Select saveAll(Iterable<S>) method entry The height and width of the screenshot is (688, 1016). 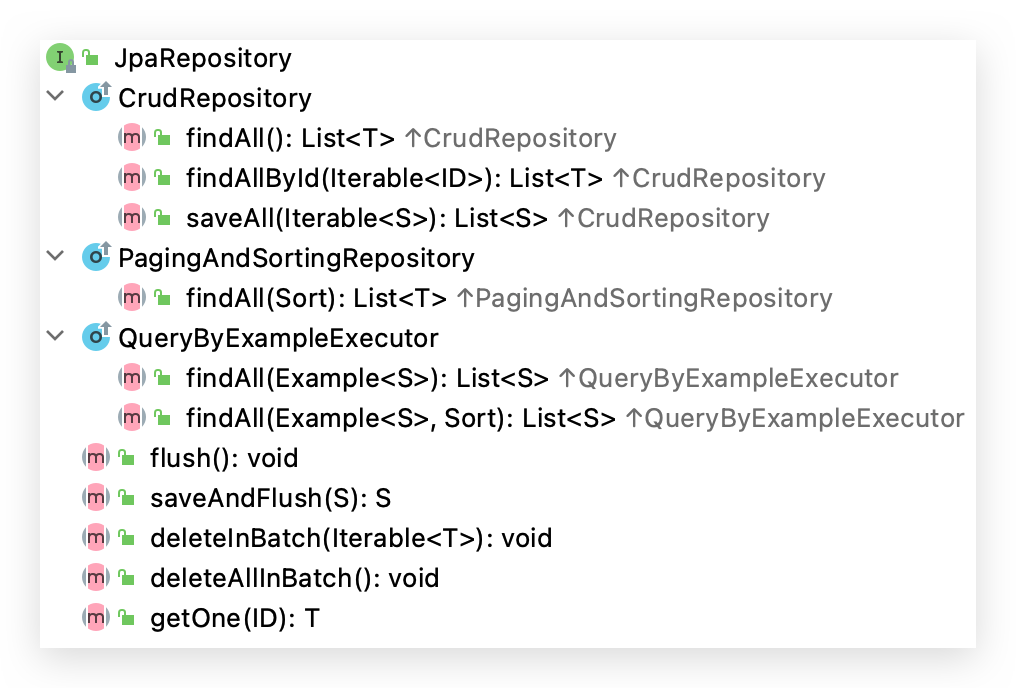tap(366, 219)
